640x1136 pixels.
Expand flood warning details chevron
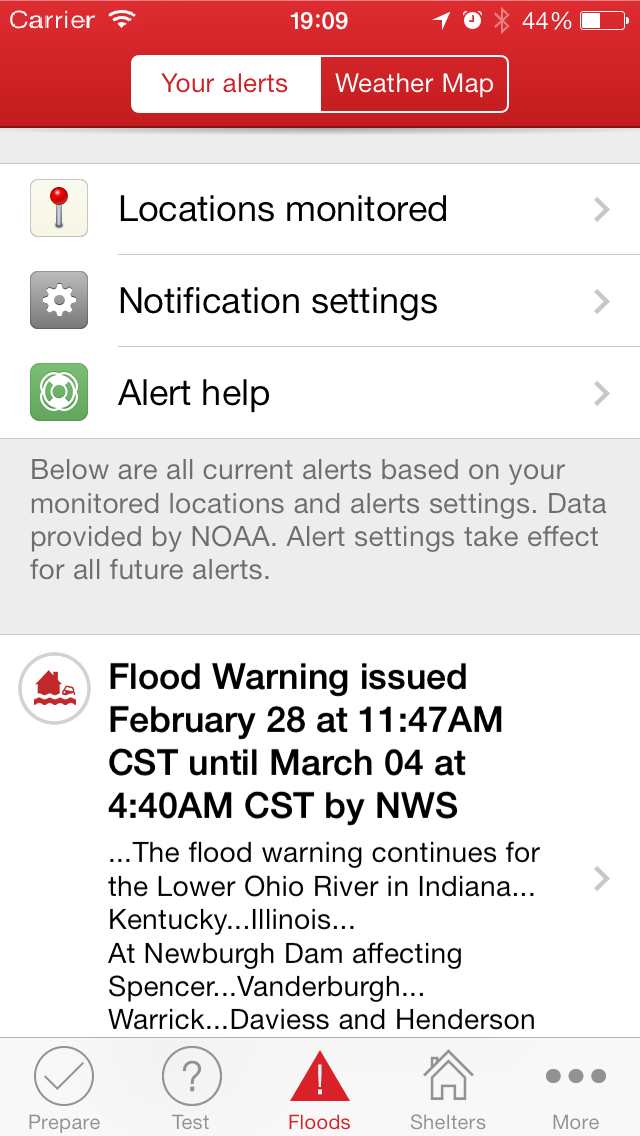pos(601,878)
